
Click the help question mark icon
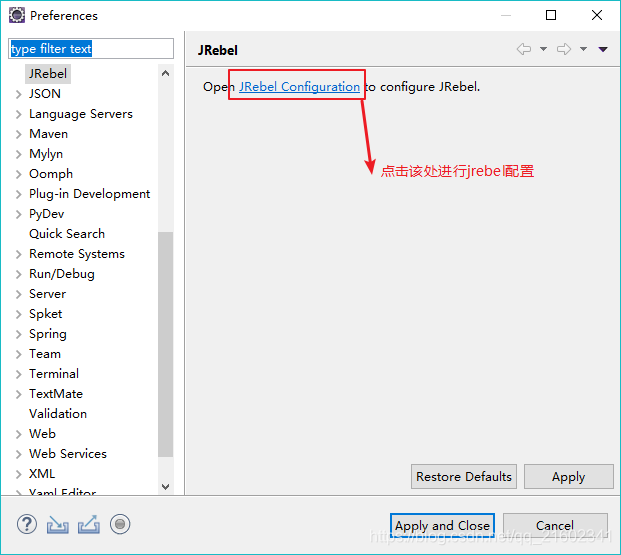point(27,524)
